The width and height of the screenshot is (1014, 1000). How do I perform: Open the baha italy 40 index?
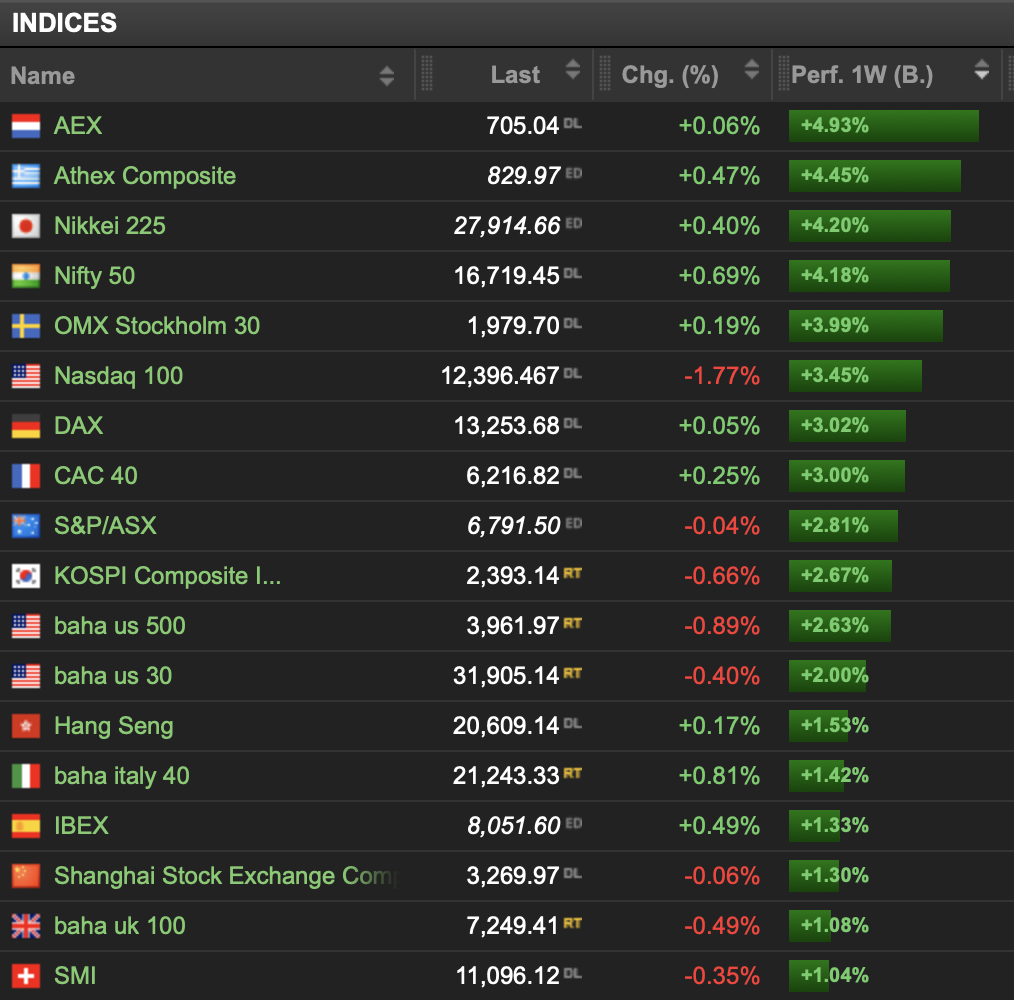122,776
